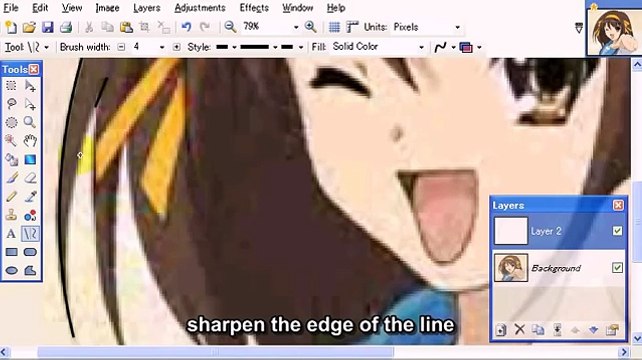Open the Units dropdown
Screen dimensions: 642x360
tap(457, 27)
